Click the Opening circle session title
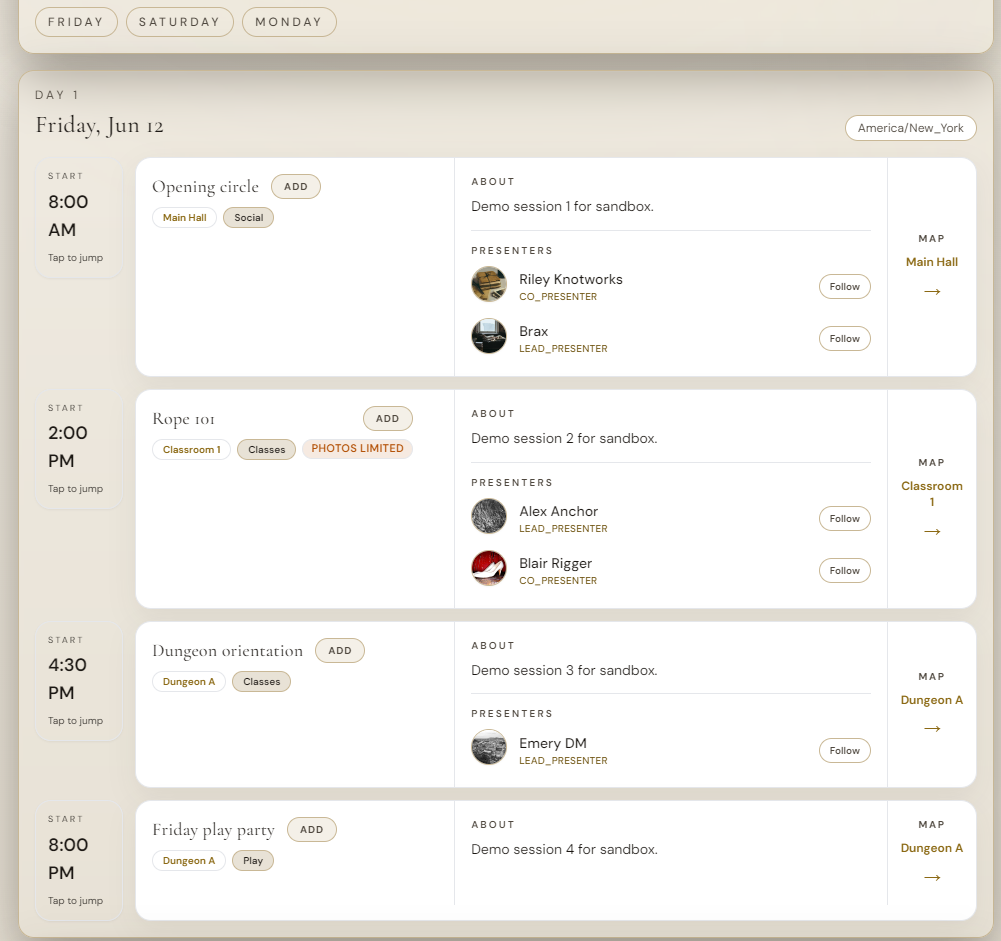The image size is (1001, 941). [206, 186]
